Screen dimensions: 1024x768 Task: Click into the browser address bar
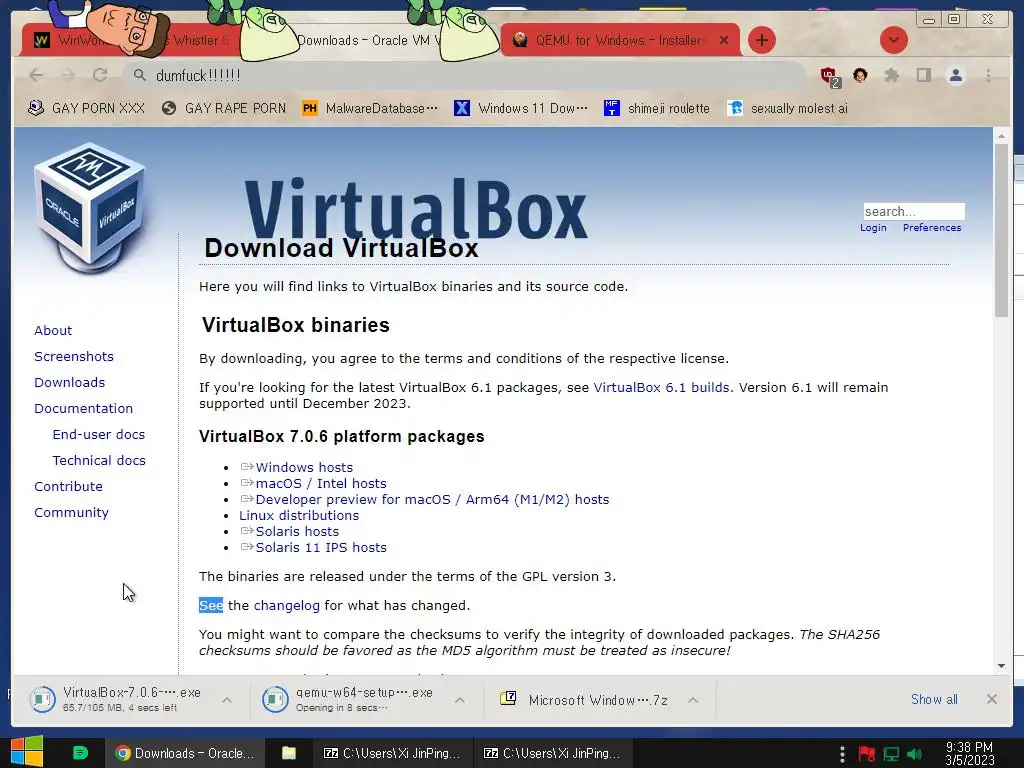pos(464,76)
